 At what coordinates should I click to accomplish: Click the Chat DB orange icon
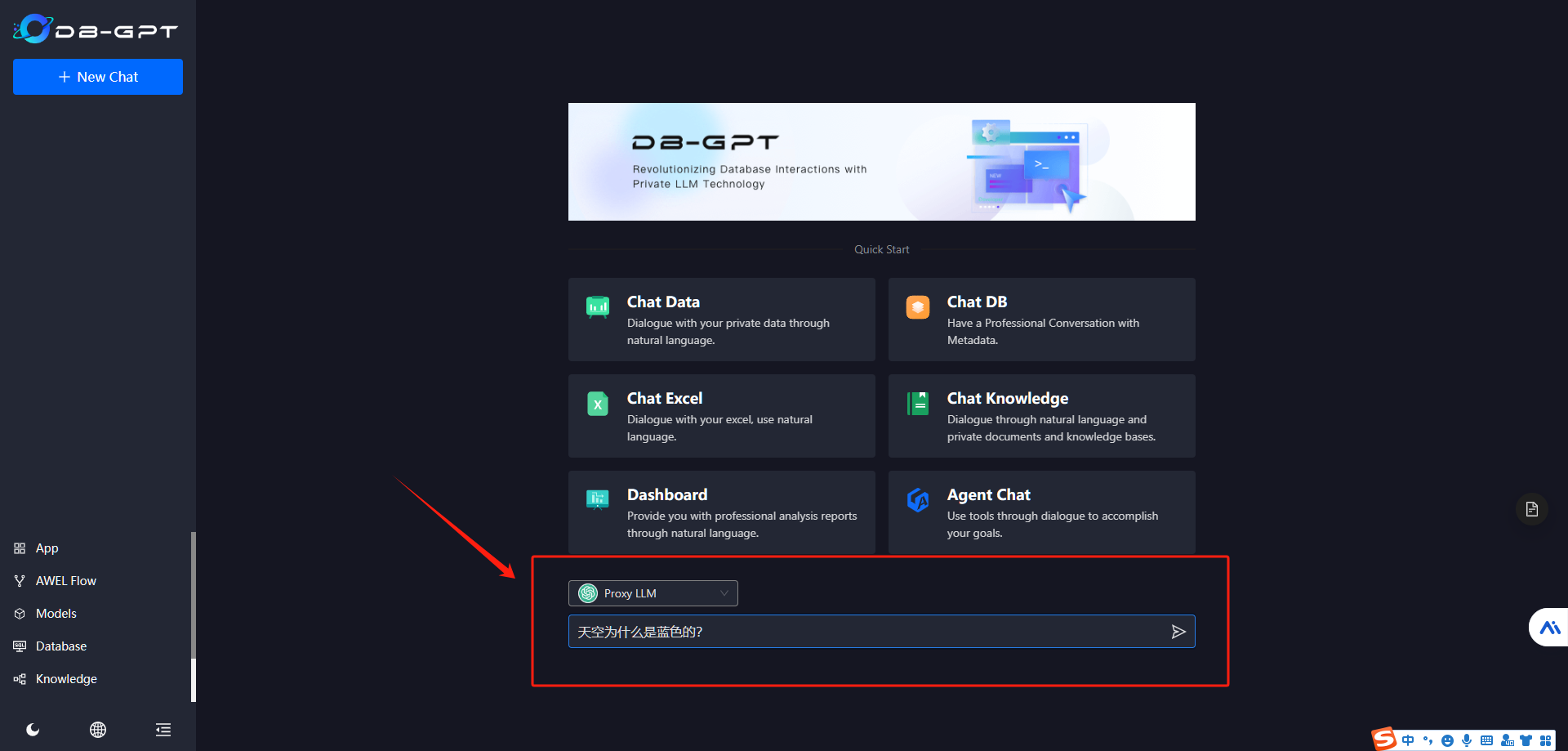(x=918, y=307)
